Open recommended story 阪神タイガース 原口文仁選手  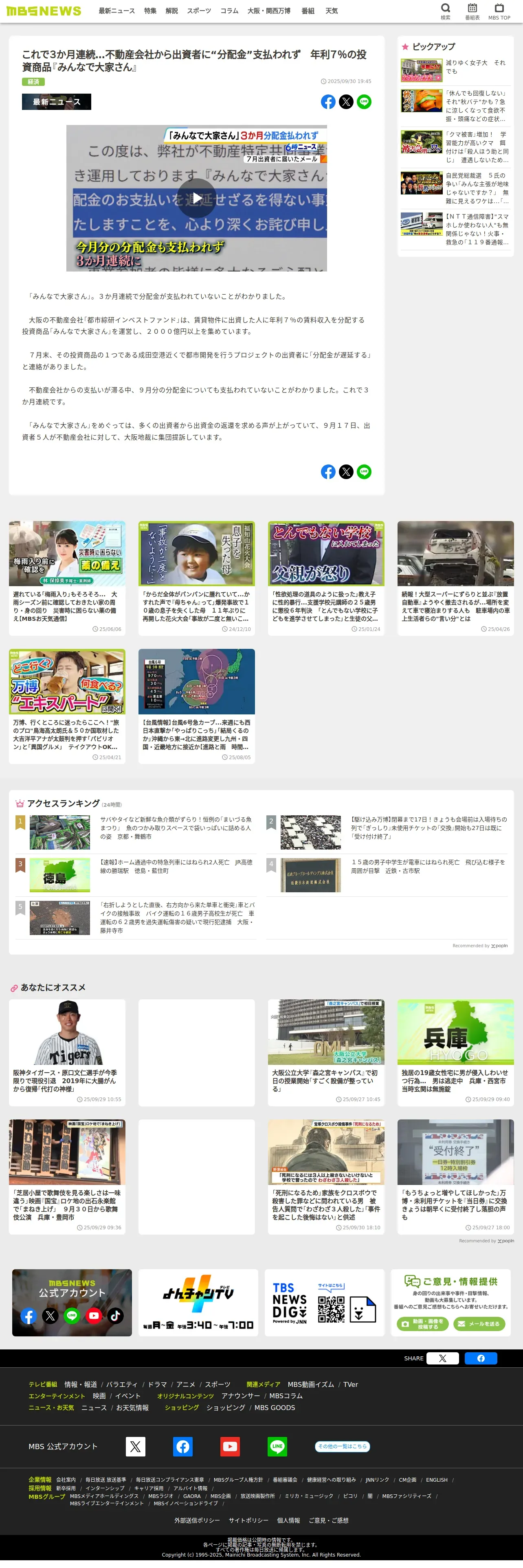67,1052
